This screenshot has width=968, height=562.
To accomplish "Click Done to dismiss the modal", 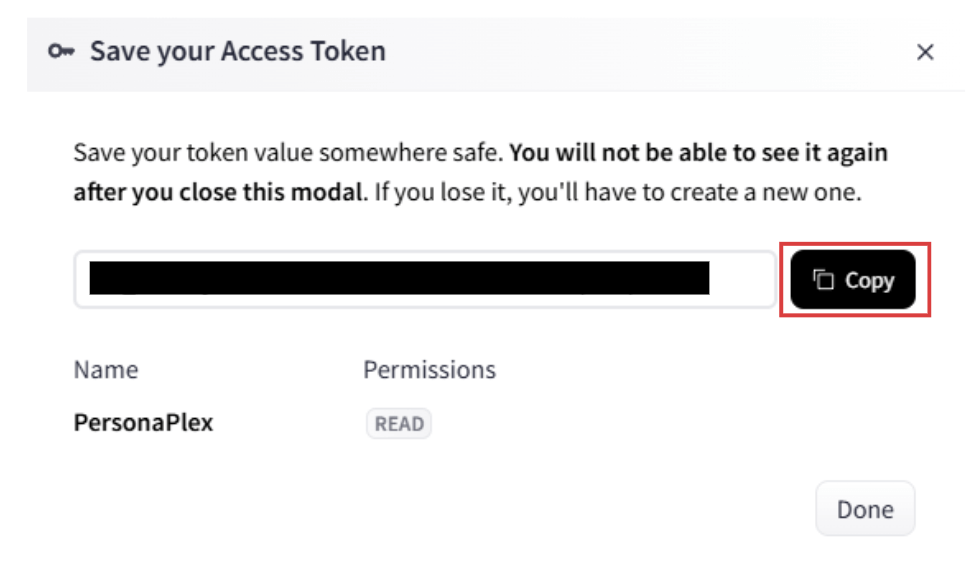I will [865, 509].
